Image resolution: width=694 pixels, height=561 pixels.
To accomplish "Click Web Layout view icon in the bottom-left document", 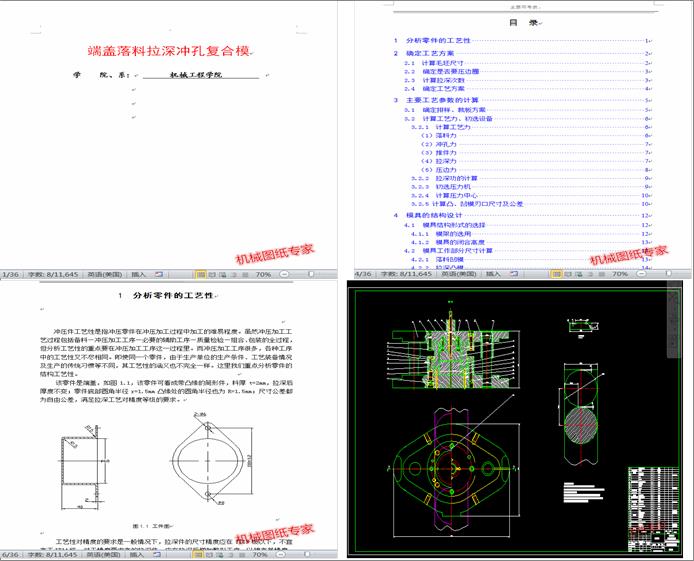I will click(220, 554).
